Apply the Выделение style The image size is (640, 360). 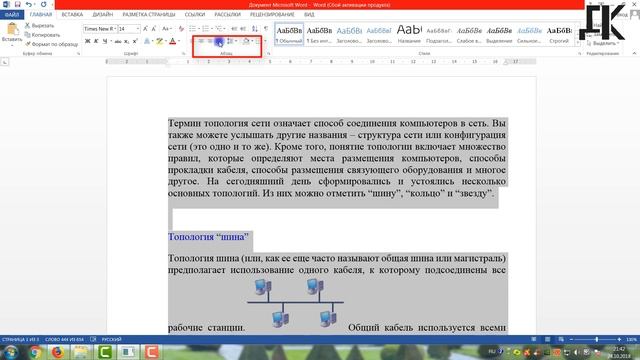(x=499, y=34)
